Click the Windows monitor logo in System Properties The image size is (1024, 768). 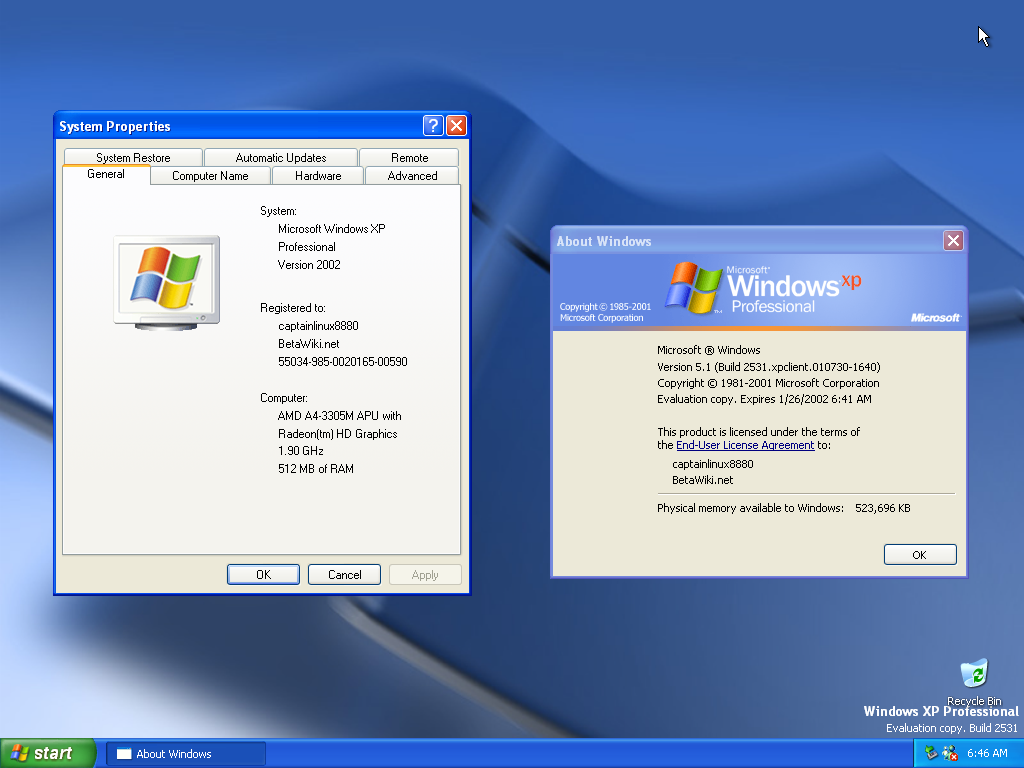[167, 282]
